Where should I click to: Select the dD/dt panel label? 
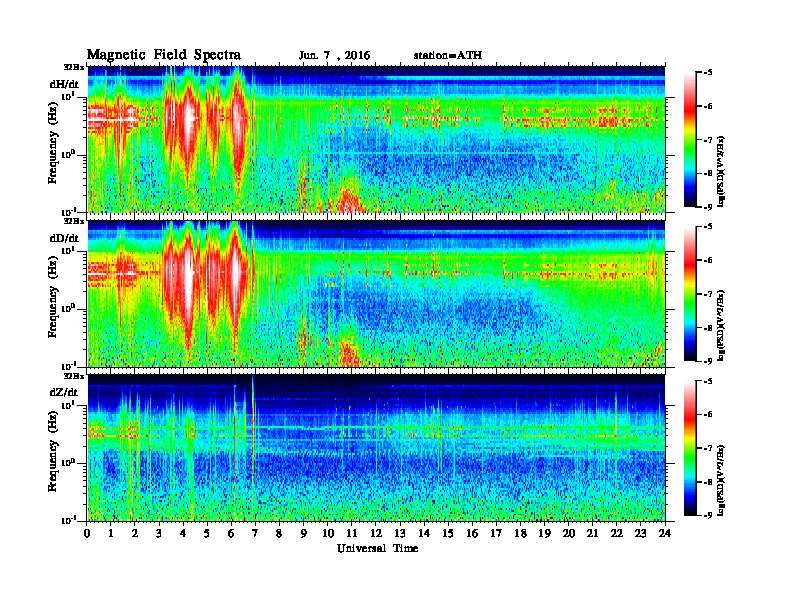pyautogui.click(x=64, y=238)
